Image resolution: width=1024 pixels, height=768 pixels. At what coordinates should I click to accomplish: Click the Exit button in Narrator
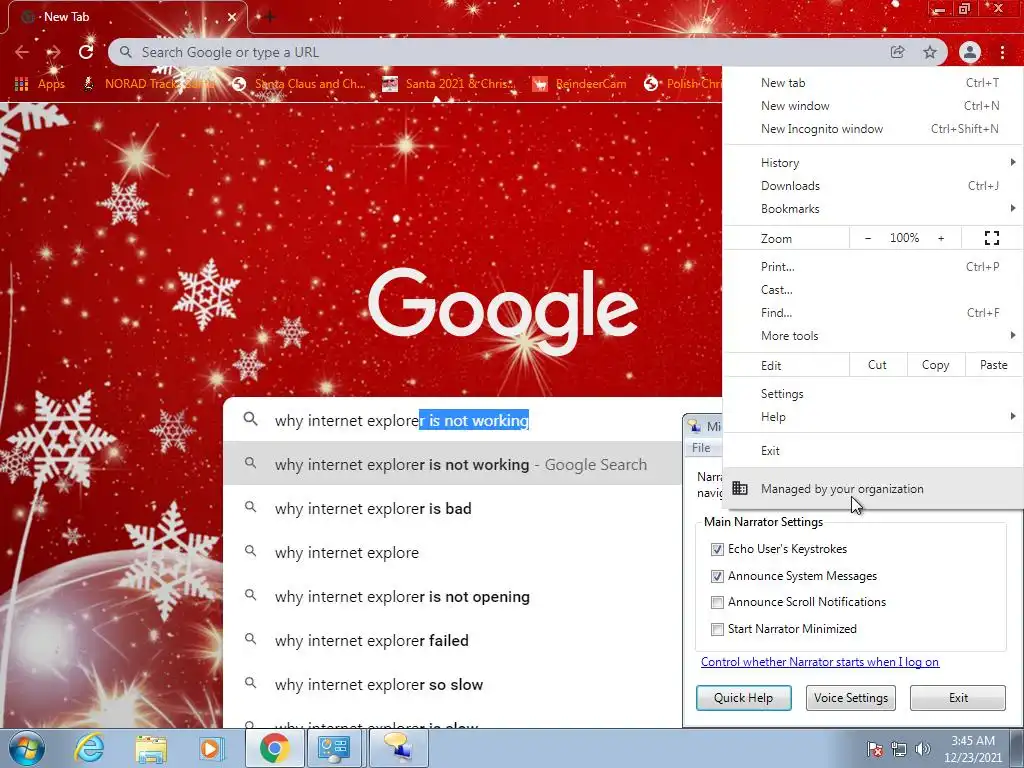tap(958, 697)
